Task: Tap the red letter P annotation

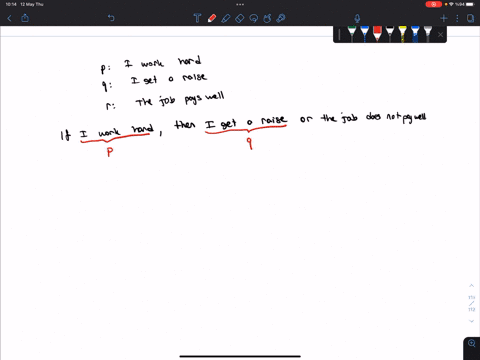Action: tap(110, 152)
